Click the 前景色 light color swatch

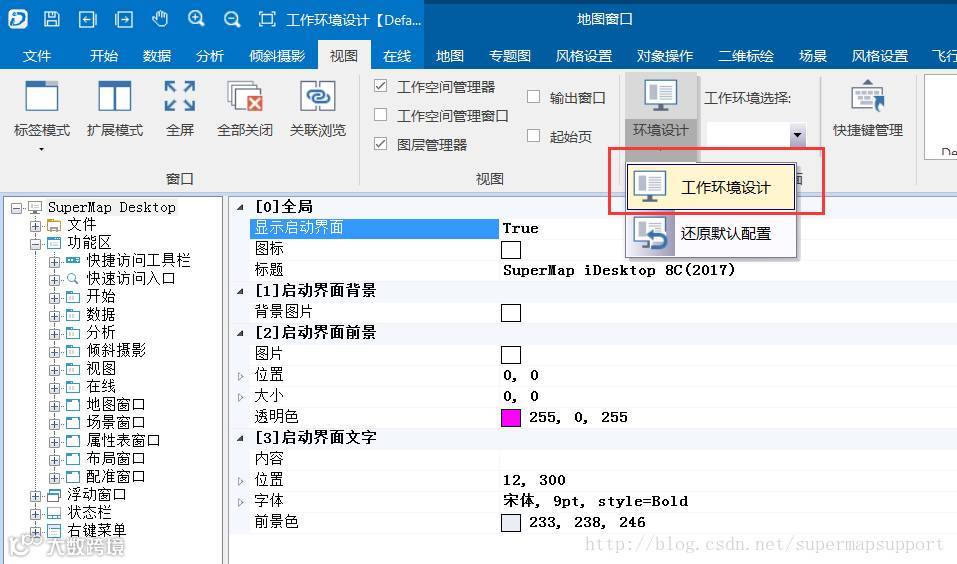click(x=511, y=522)
